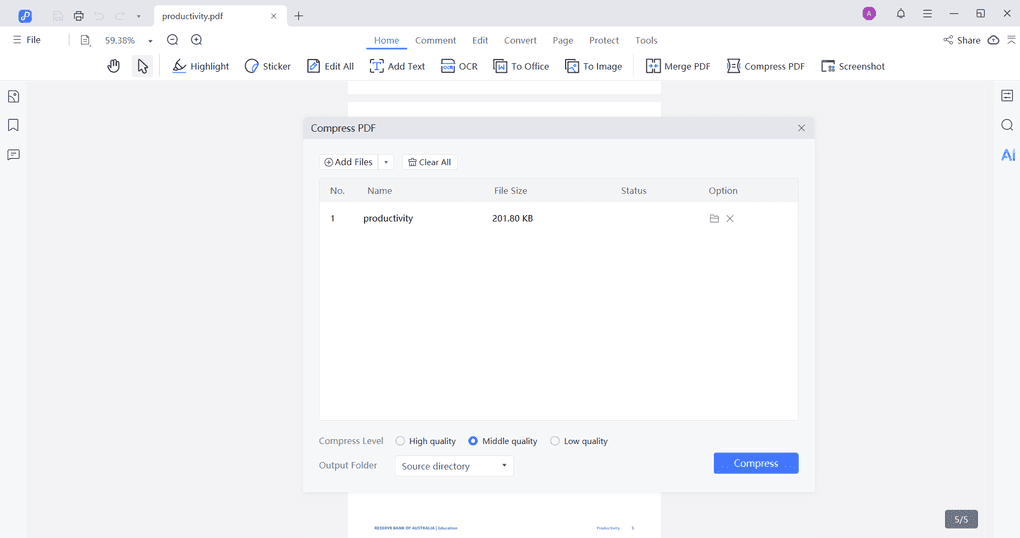Switch to the Tools tab
Image resolution: width=1020 pixels, height=538 pixels.
pyautogui.click(x=646, y=40)
